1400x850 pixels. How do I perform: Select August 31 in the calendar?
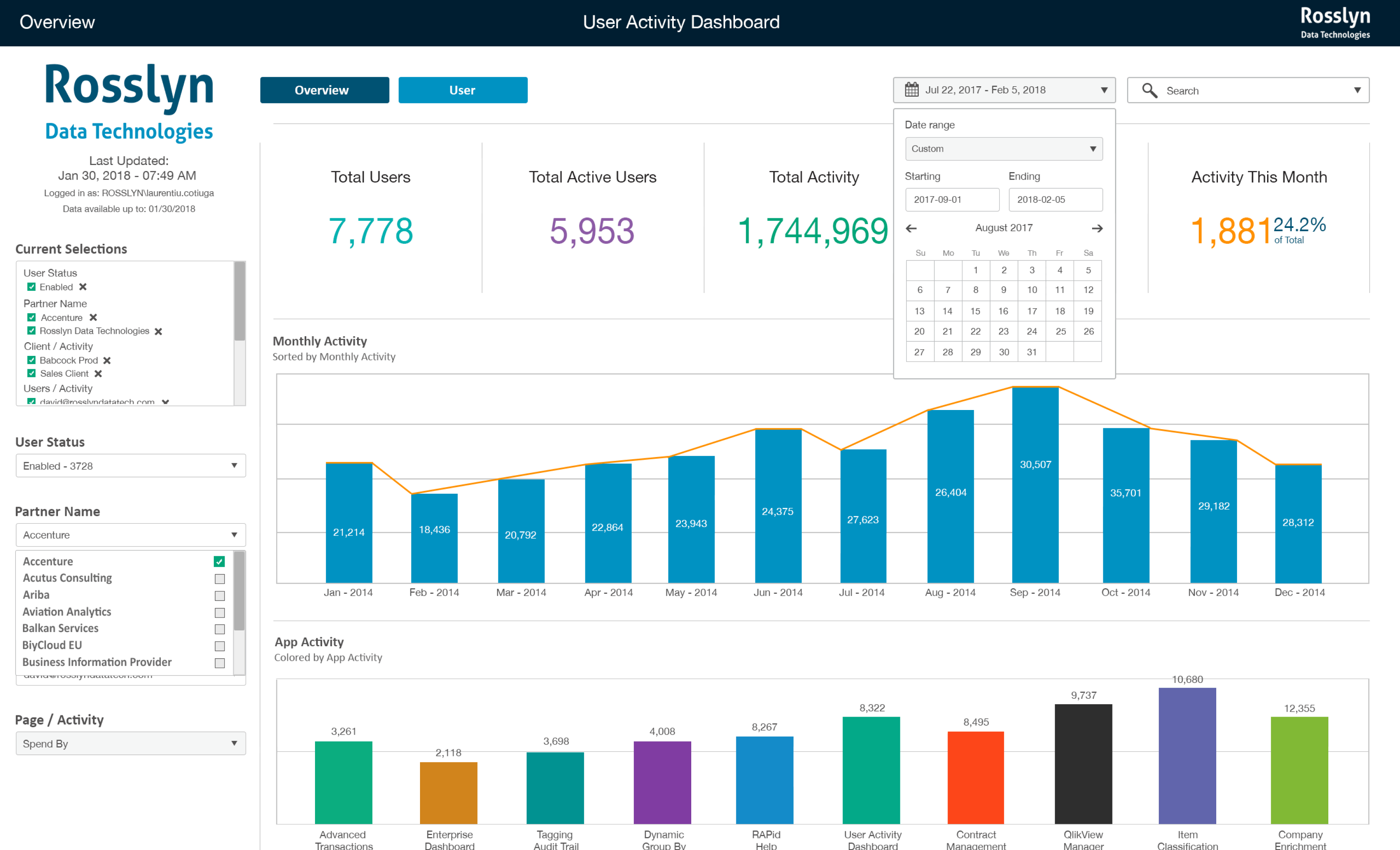pyautogui.click(x=1032, y=352)
